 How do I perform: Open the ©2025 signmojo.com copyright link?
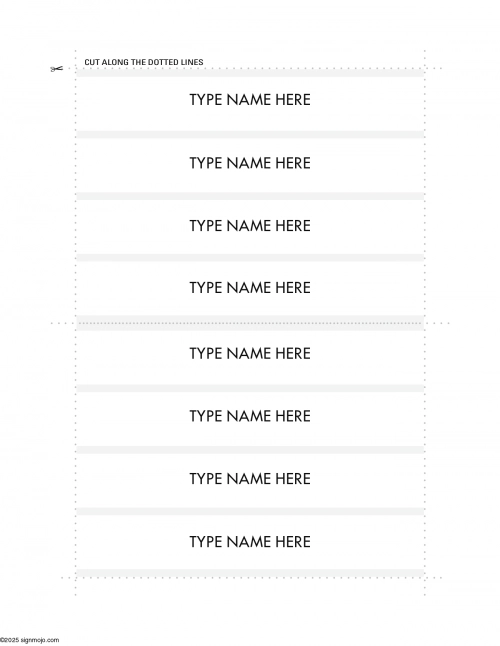click(x=29, y=640)
